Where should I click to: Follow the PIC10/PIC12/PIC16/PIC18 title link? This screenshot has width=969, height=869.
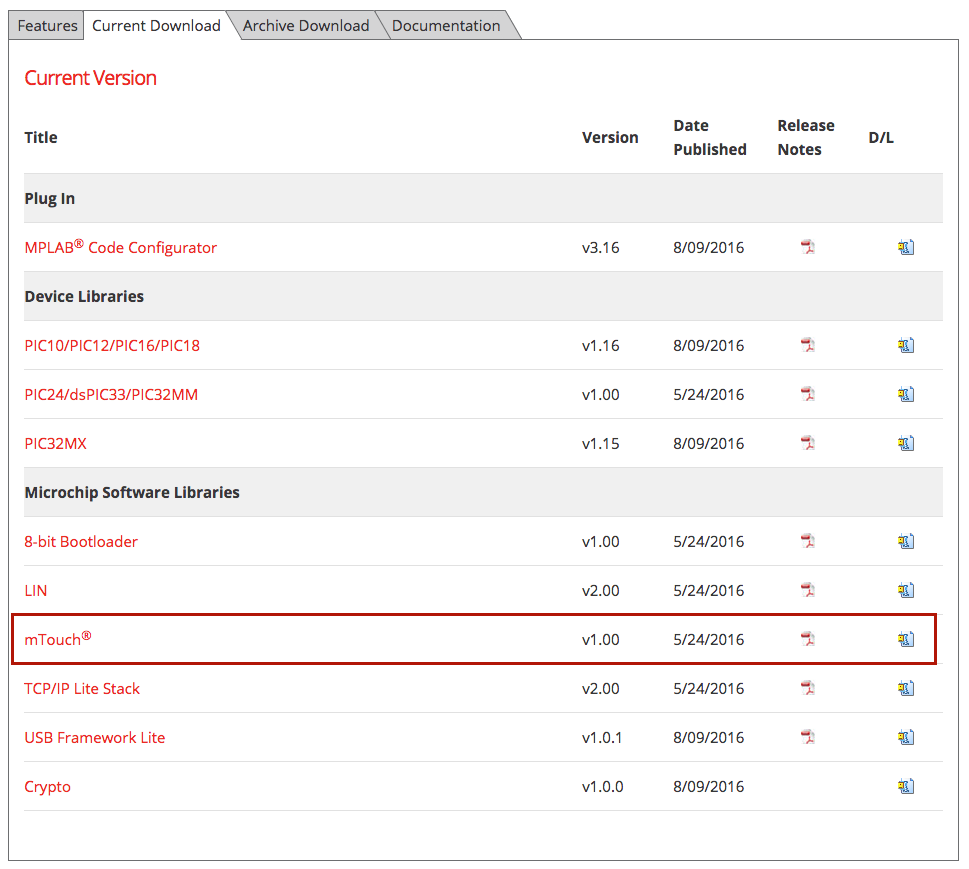click(112, 346)
